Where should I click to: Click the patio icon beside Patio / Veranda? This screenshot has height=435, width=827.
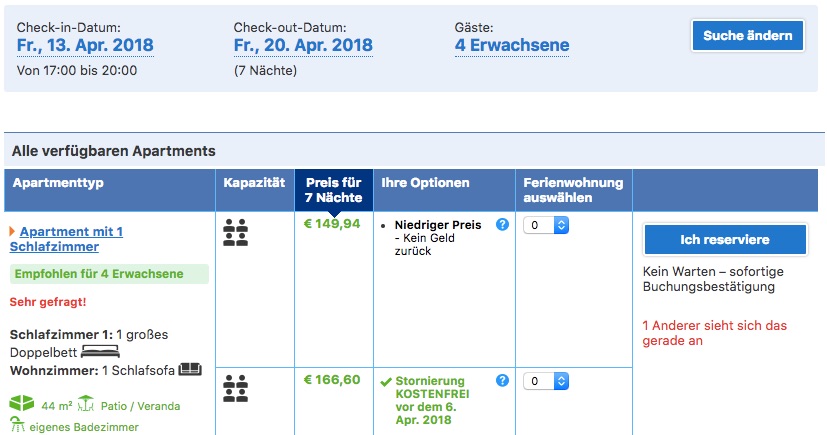coord(85,404)
